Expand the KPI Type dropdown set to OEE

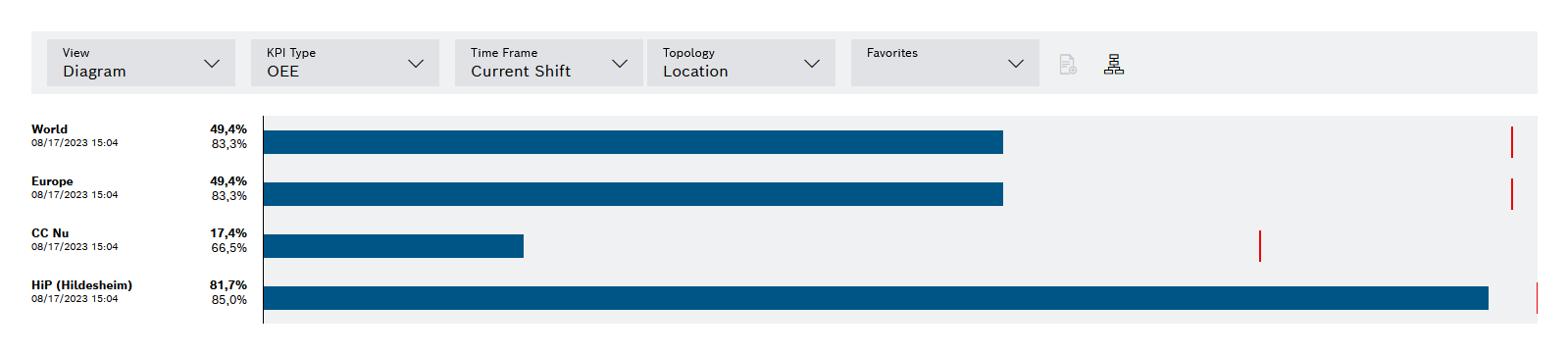pos(345,63)
